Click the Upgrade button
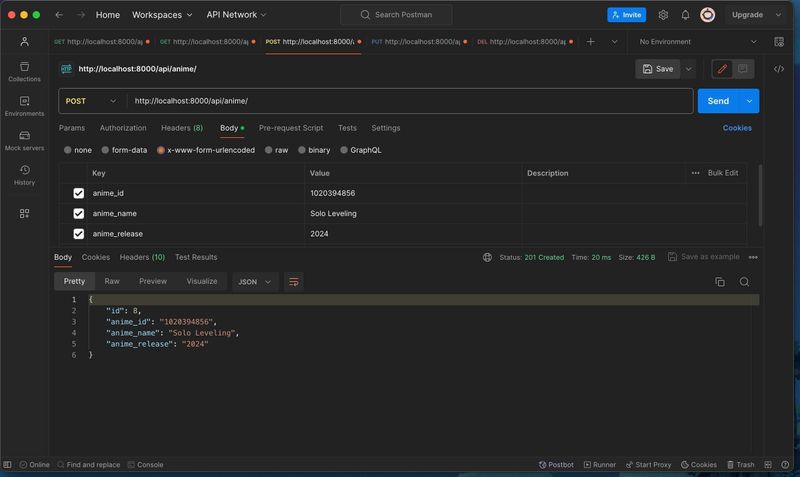Image resolution: width=800 pixels, height=477 pixels. [747, 15]
